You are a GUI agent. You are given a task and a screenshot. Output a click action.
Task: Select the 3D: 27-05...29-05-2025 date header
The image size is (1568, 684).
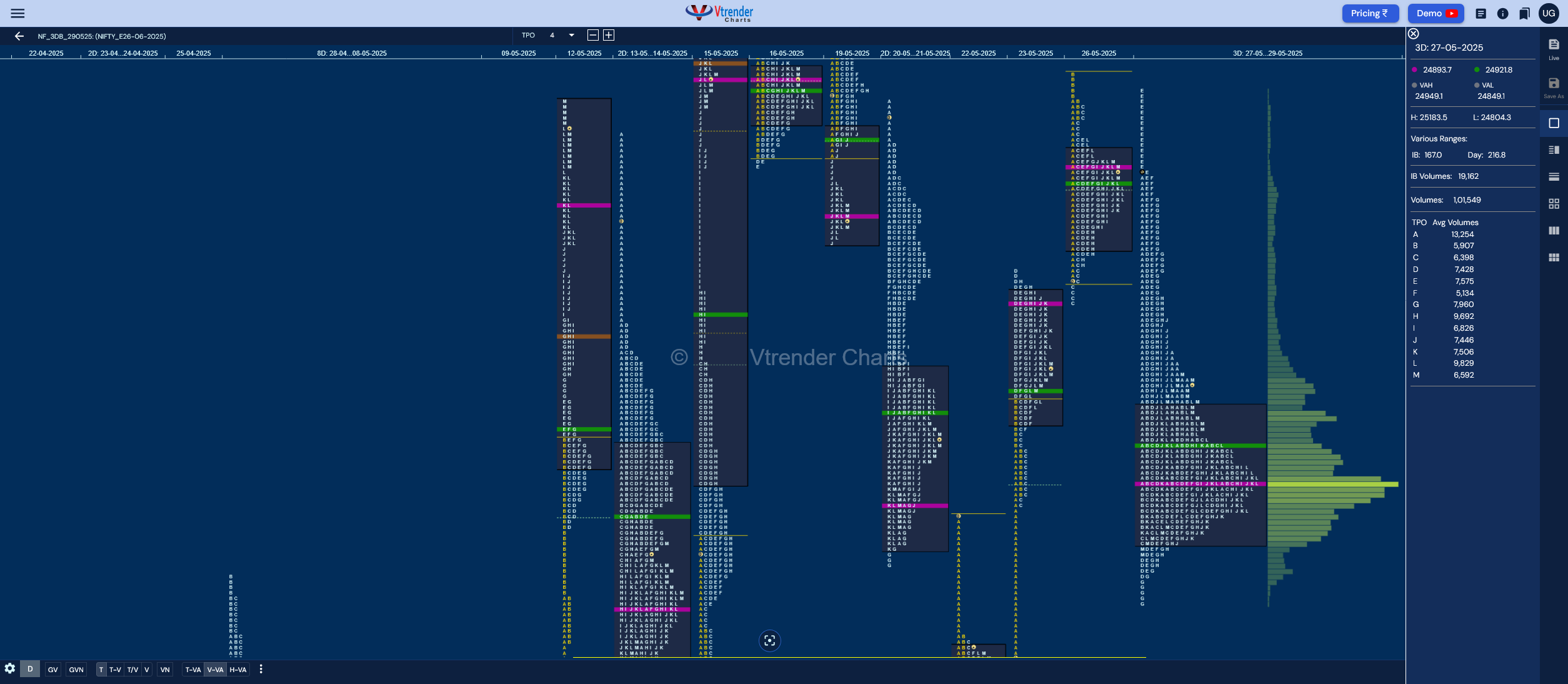tap(1267, 53)
